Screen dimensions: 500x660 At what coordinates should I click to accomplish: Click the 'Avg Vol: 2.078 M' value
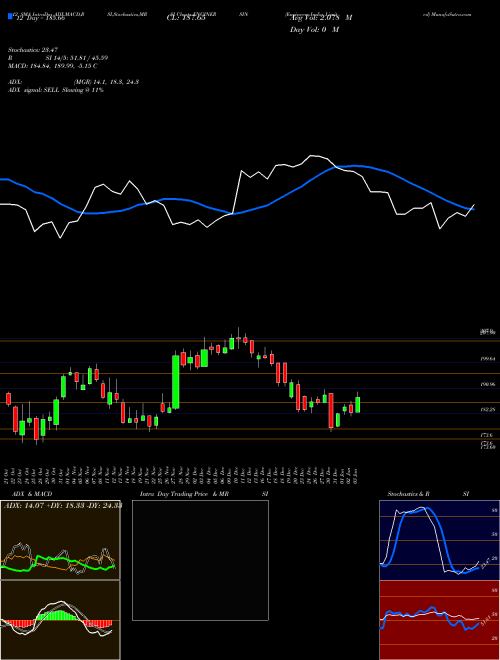coord(321,18)
